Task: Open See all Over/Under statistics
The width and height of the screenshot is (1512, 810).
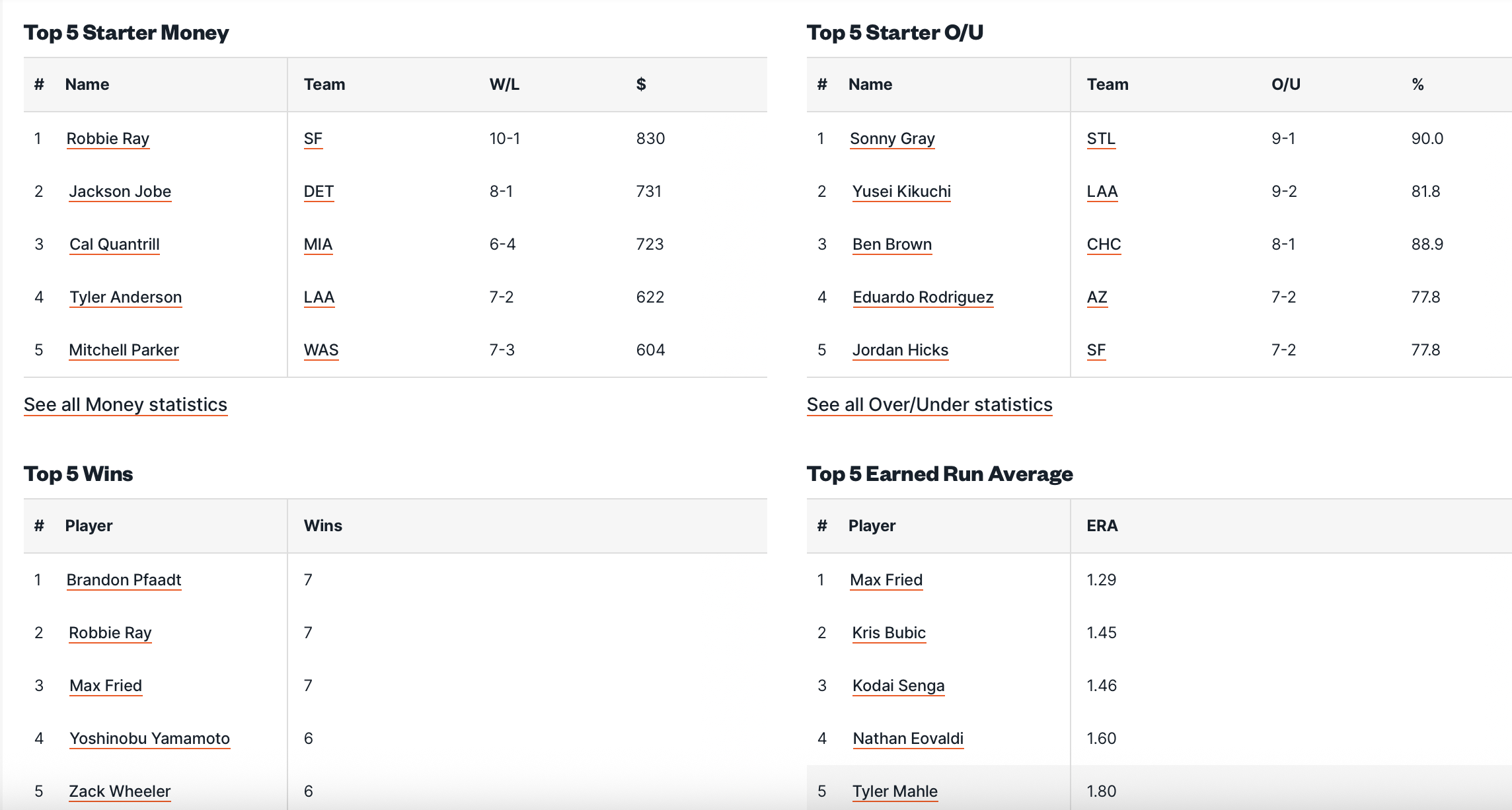Action: coord(929,404)
